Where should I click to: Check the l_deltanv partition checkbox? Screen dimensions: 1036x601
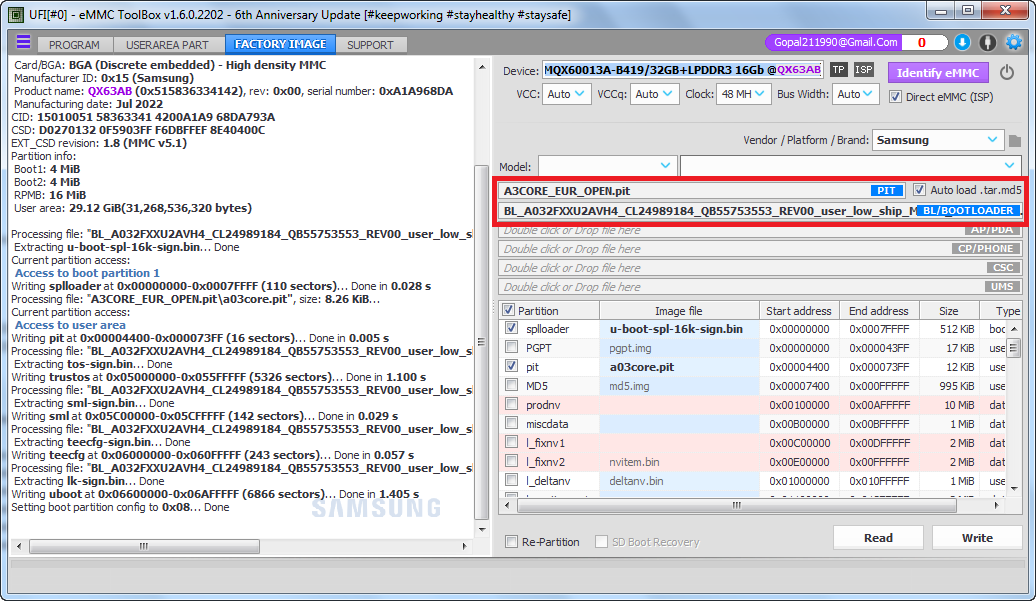point(511,480)
